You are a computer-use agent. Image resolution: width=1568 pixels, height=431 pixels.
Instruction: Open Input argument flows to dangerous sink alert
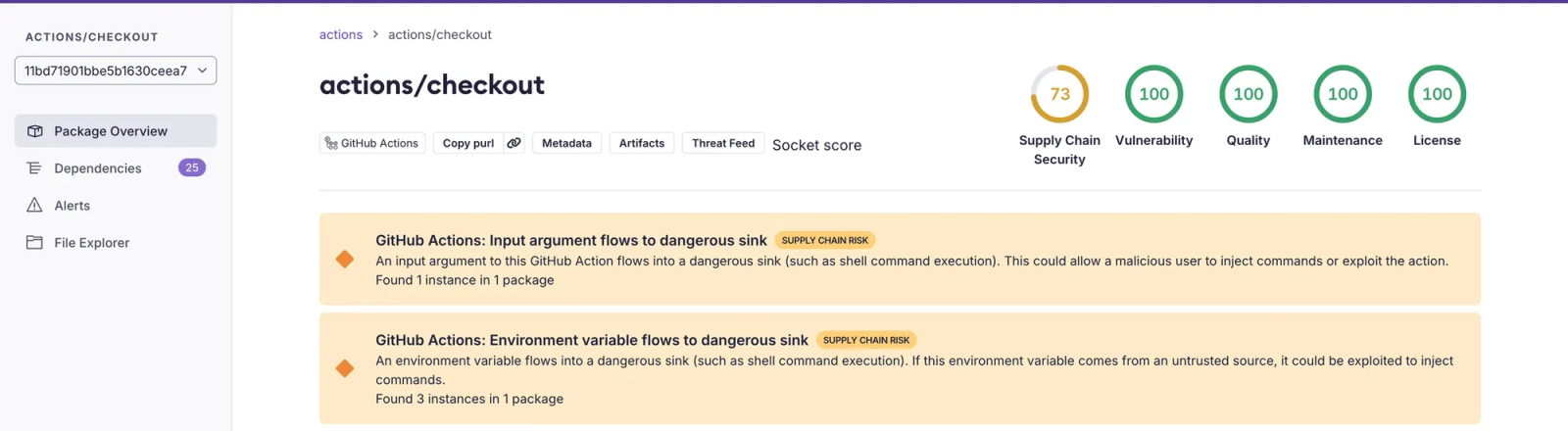pos(900,260)
